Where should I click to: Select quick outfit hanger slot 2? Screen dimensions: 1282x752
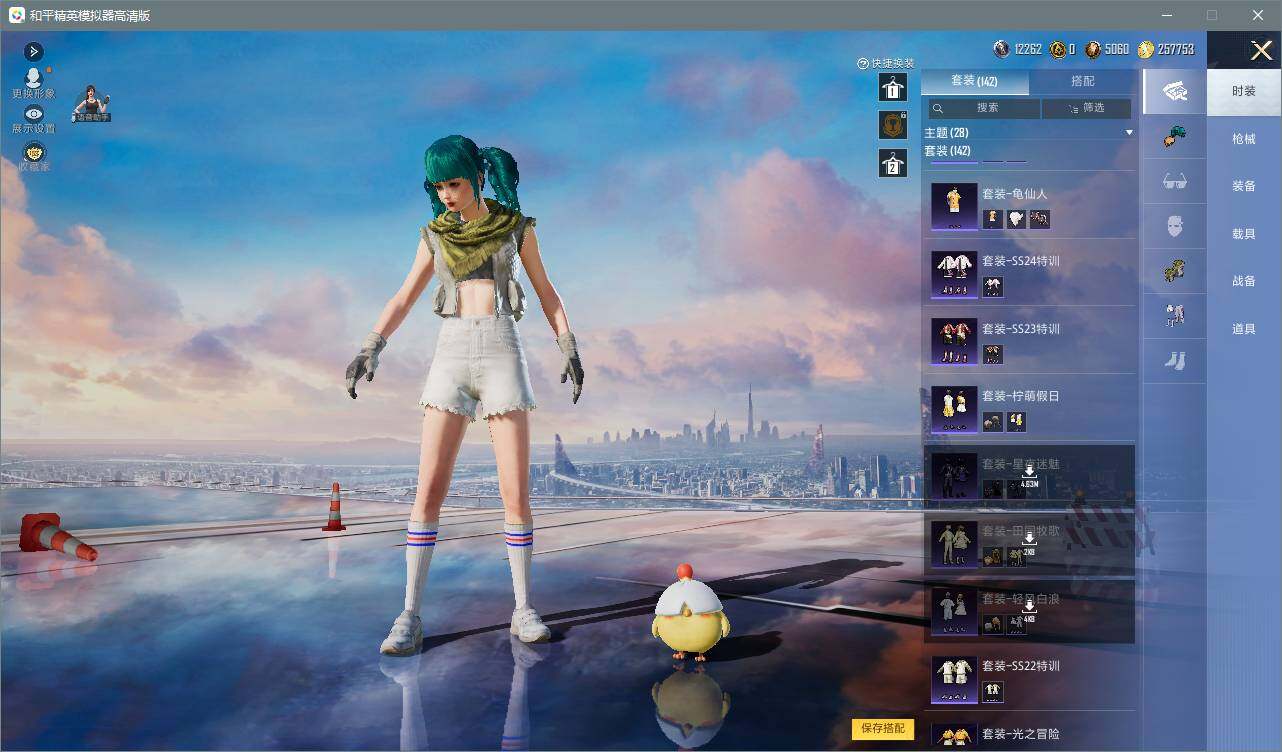[x=892, y=162]
